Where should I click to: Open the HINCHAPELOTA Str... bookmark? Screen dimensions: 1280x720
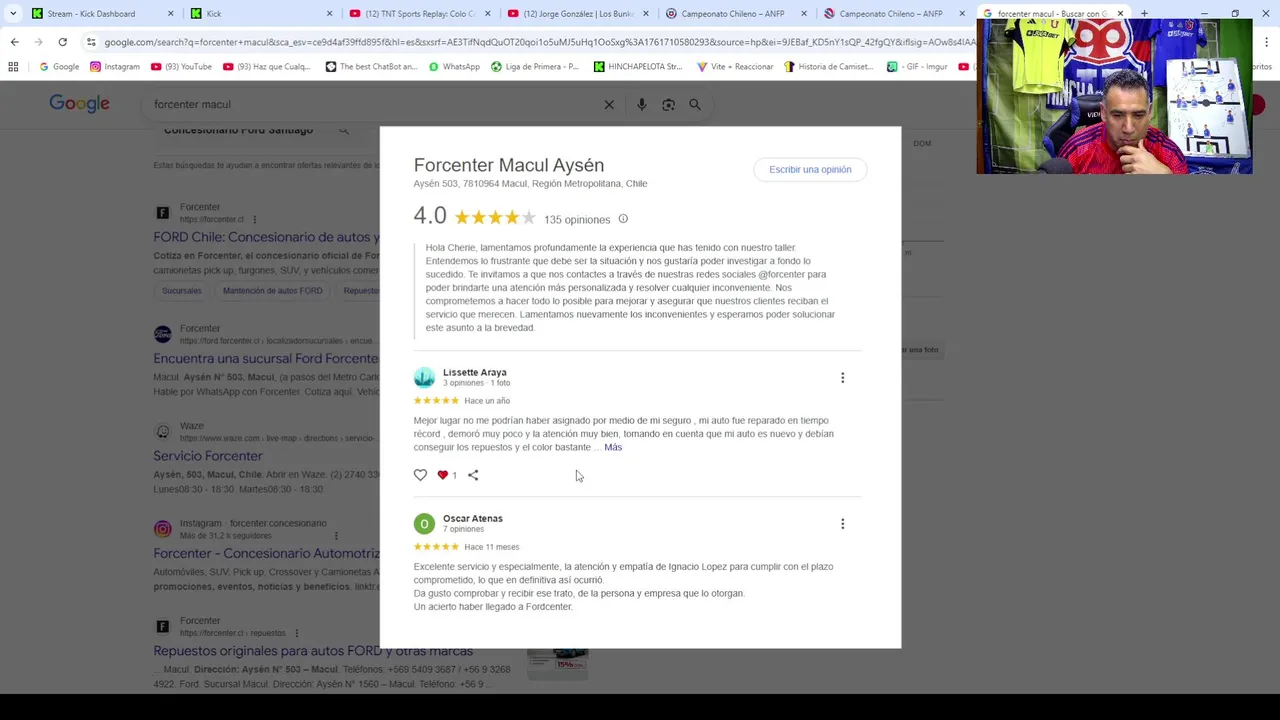[638, 67]
